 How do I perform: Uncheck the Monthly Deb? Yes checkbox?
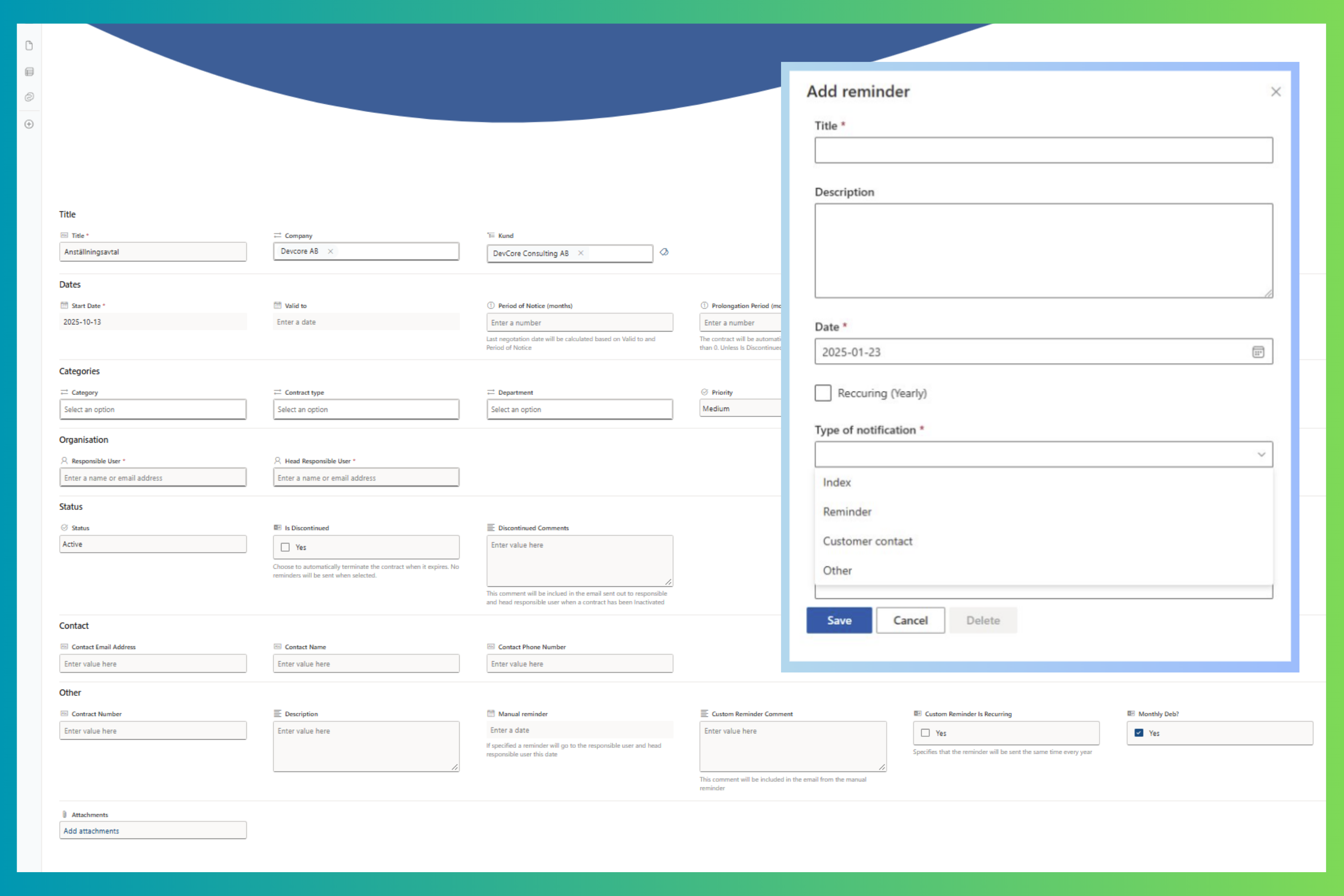(x=1139, y=733)
